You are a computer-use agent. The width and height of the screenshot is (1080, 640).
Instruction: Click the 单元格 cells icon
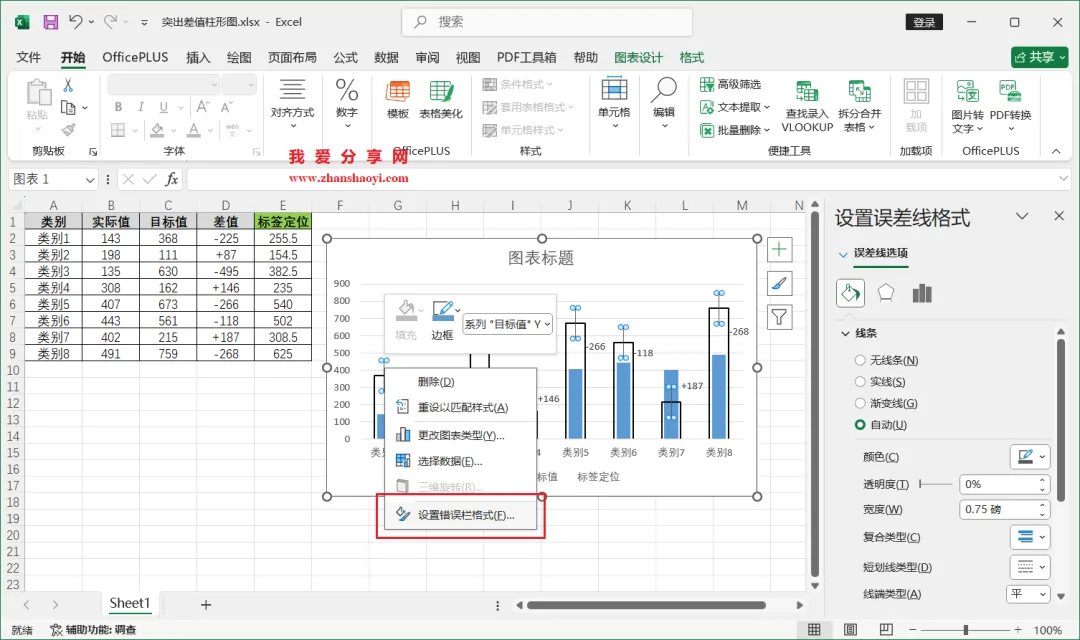point(614,90)
